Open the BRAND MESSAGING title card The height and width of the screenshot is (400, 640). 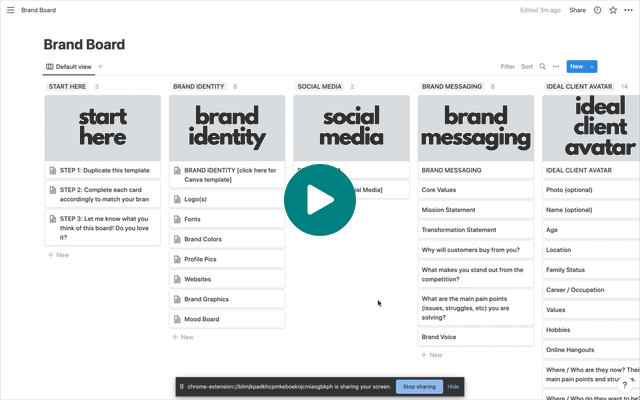[476, 170]
